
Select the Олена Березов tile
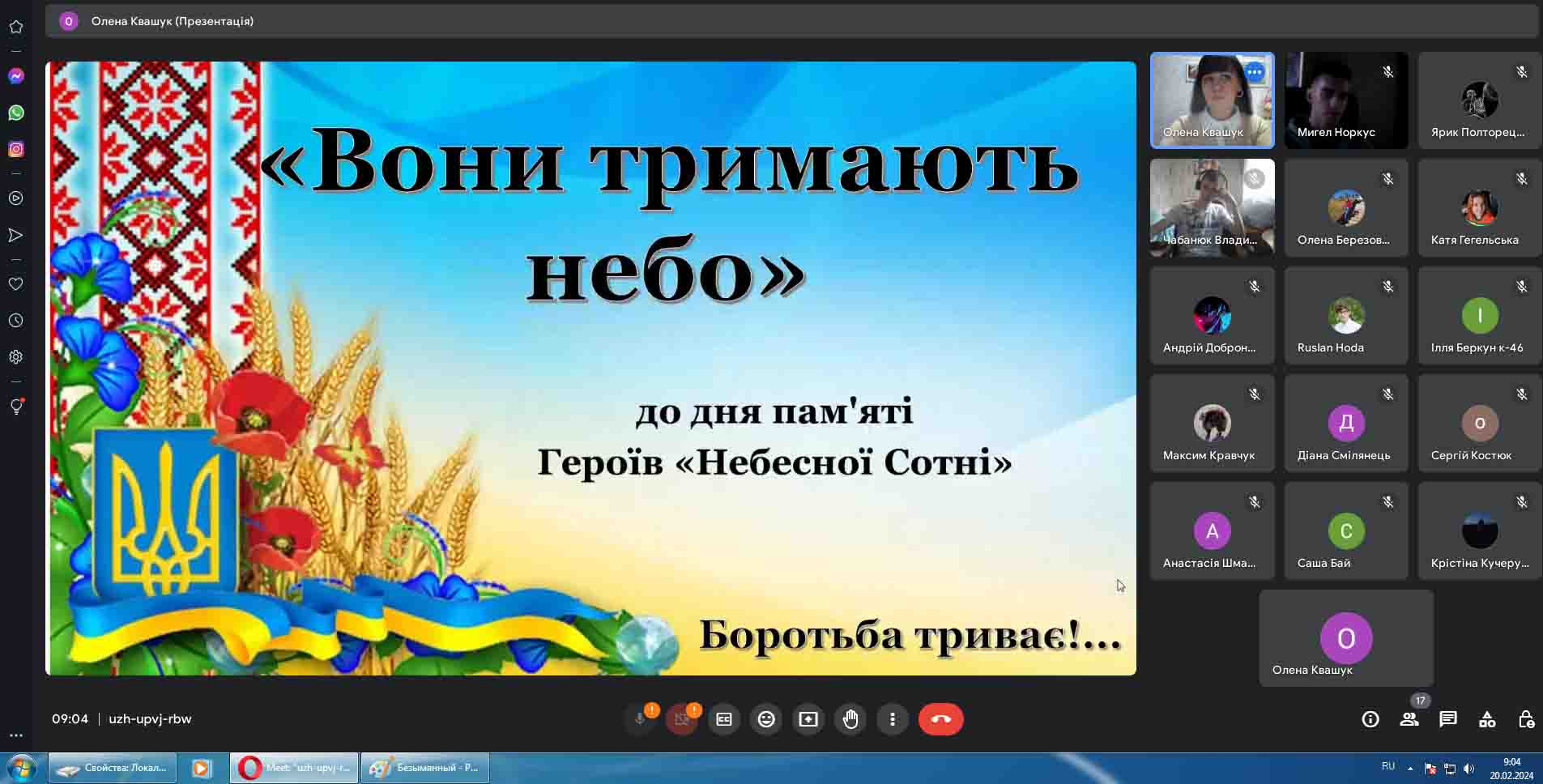(x=1346, y=208)
